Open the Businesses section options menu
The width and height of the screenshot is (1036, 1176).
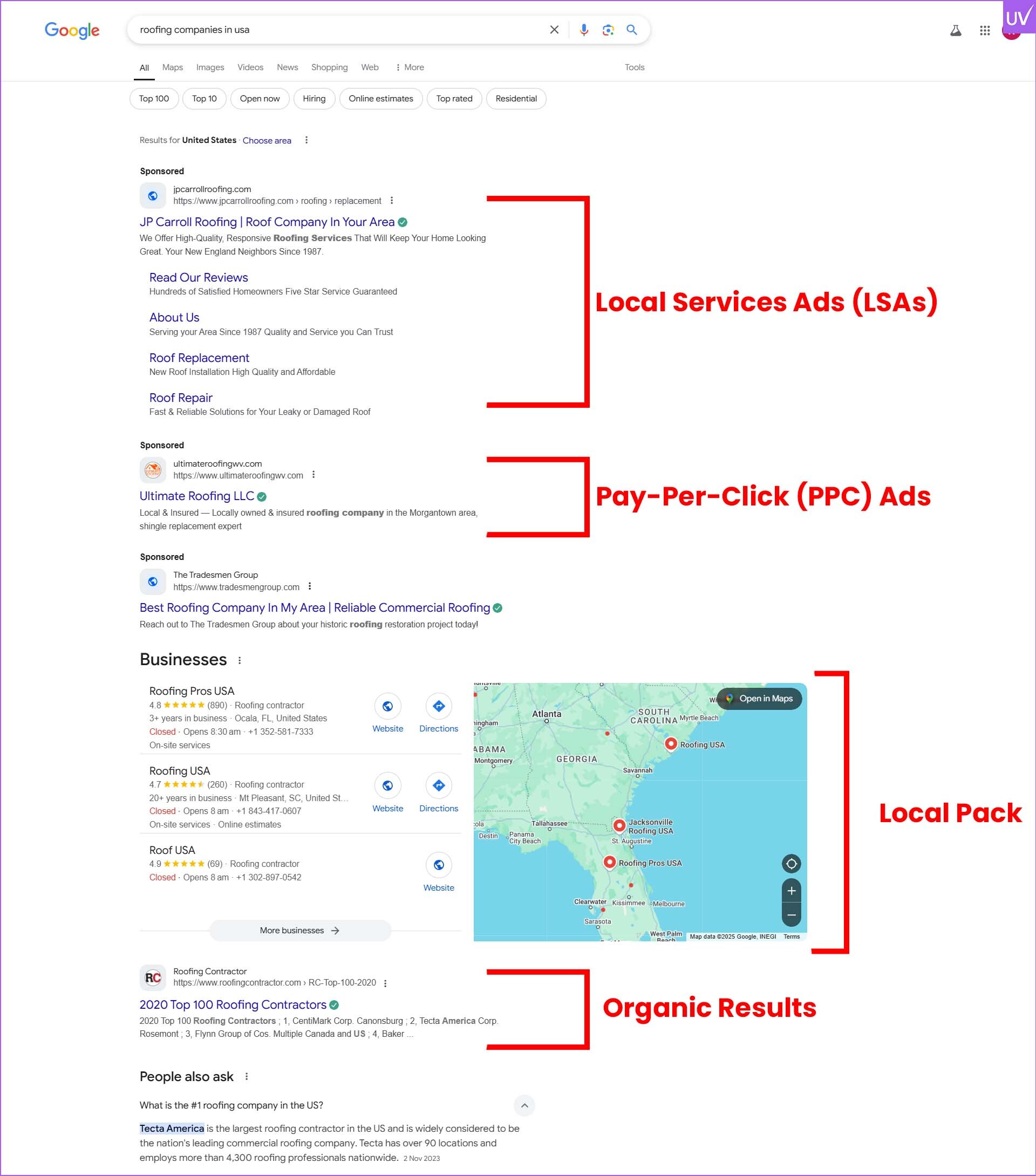pyautogui.click(x=240, y=660)
